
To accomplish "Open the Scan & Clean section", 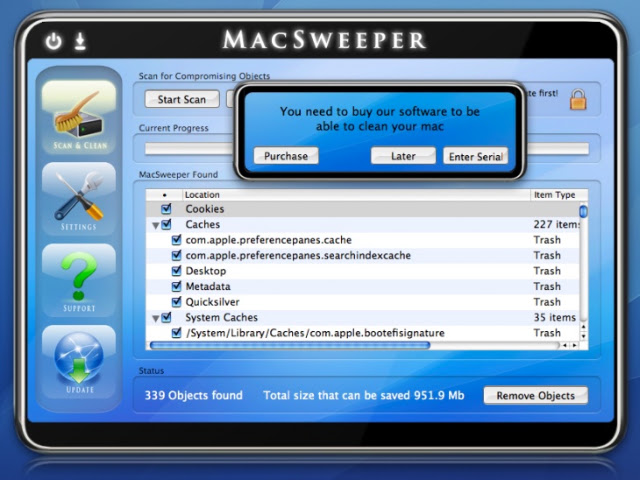I will 79,117.
